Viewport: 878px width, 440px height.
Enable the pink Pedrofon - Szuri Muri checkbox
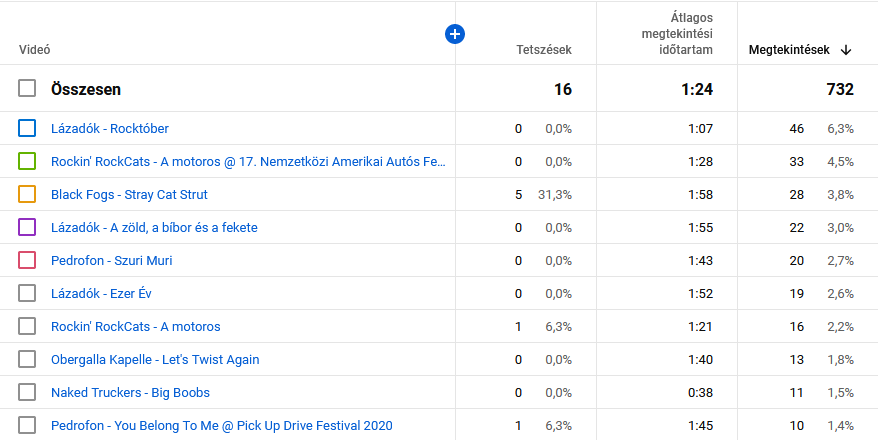(27, 260)
